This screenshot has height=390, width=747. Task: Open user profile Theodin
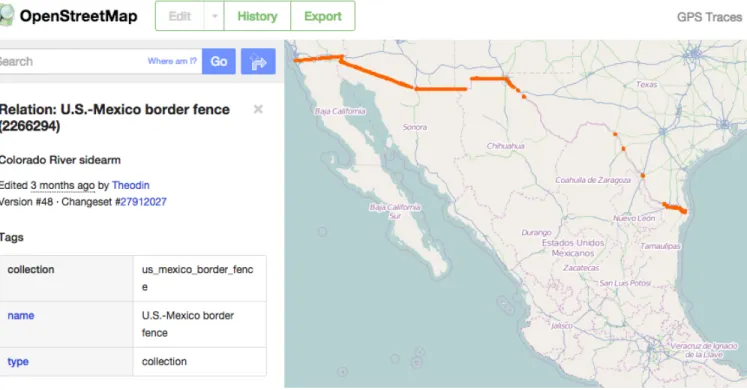click(x=131, y=185)
